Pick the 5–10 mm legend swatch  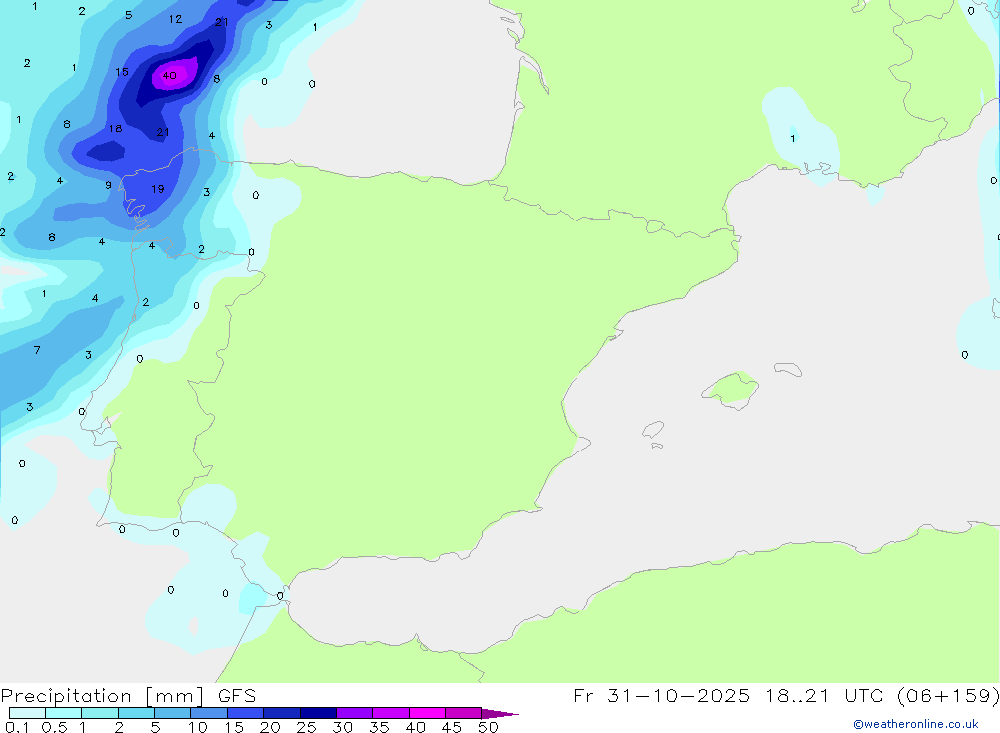173,713
